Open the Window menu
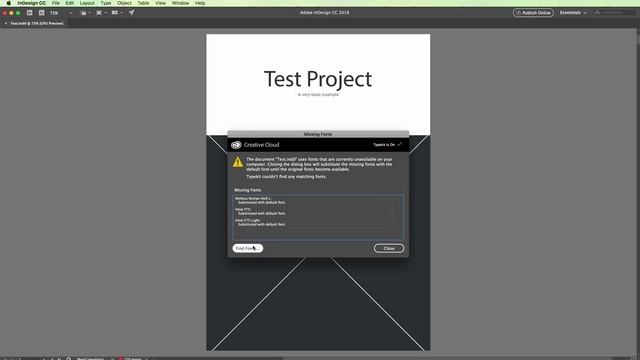640x360 pixels. coord(180,3)
